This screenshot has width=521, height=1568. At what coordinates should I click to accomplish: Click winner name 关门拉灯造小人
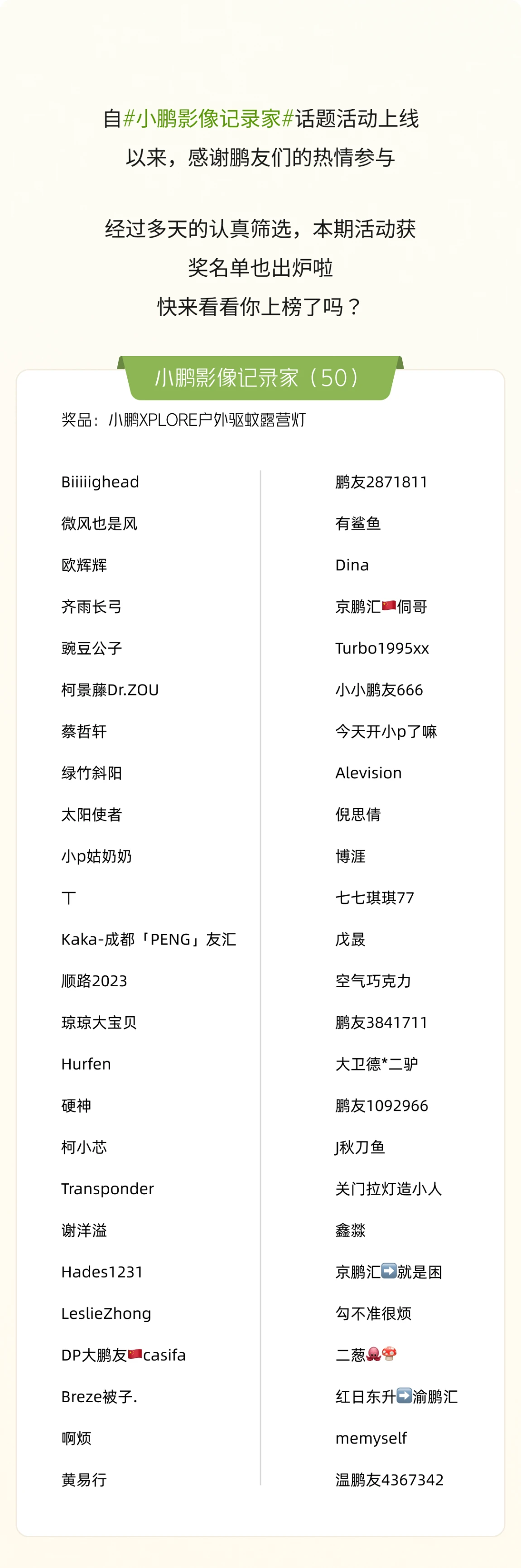(x=389, y=1189)
